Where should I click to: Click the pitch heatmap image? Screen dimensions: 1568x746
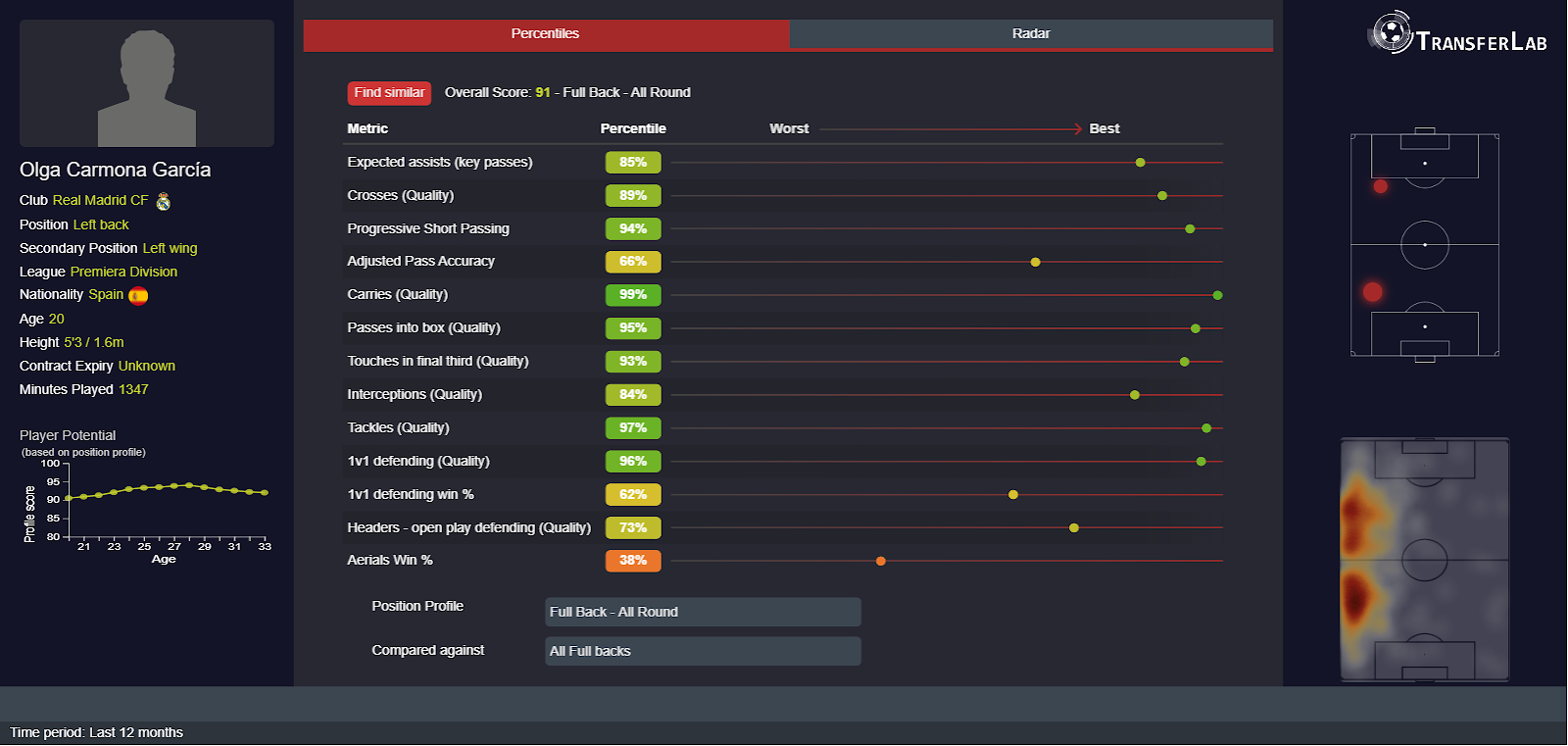(x=1425, y=560)
